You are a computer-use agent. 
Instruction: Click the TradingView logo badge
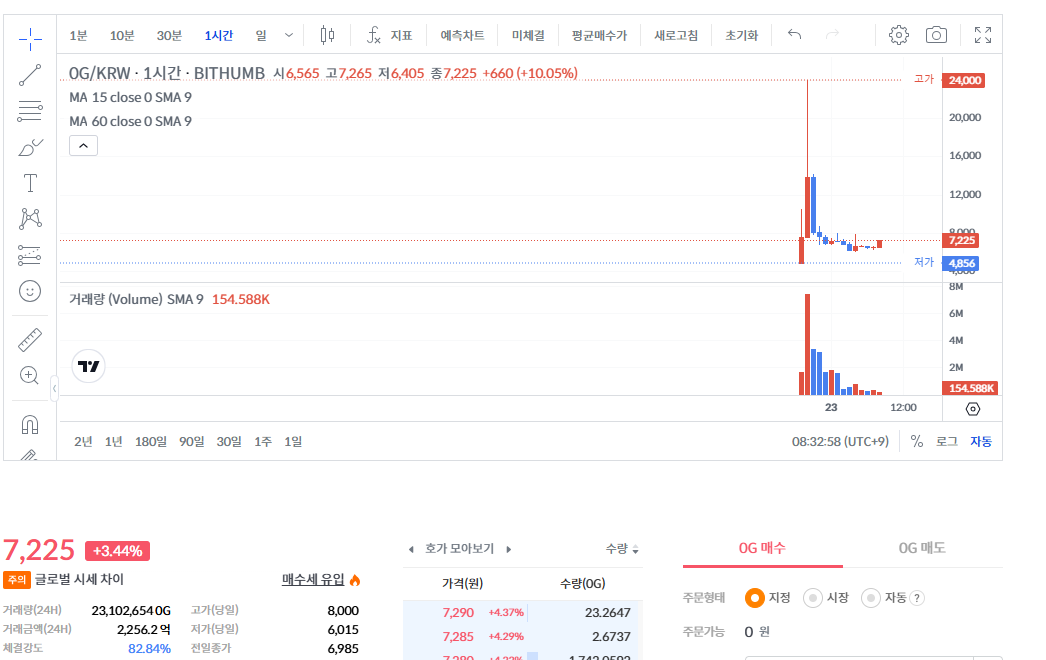(x=88, y=366)
